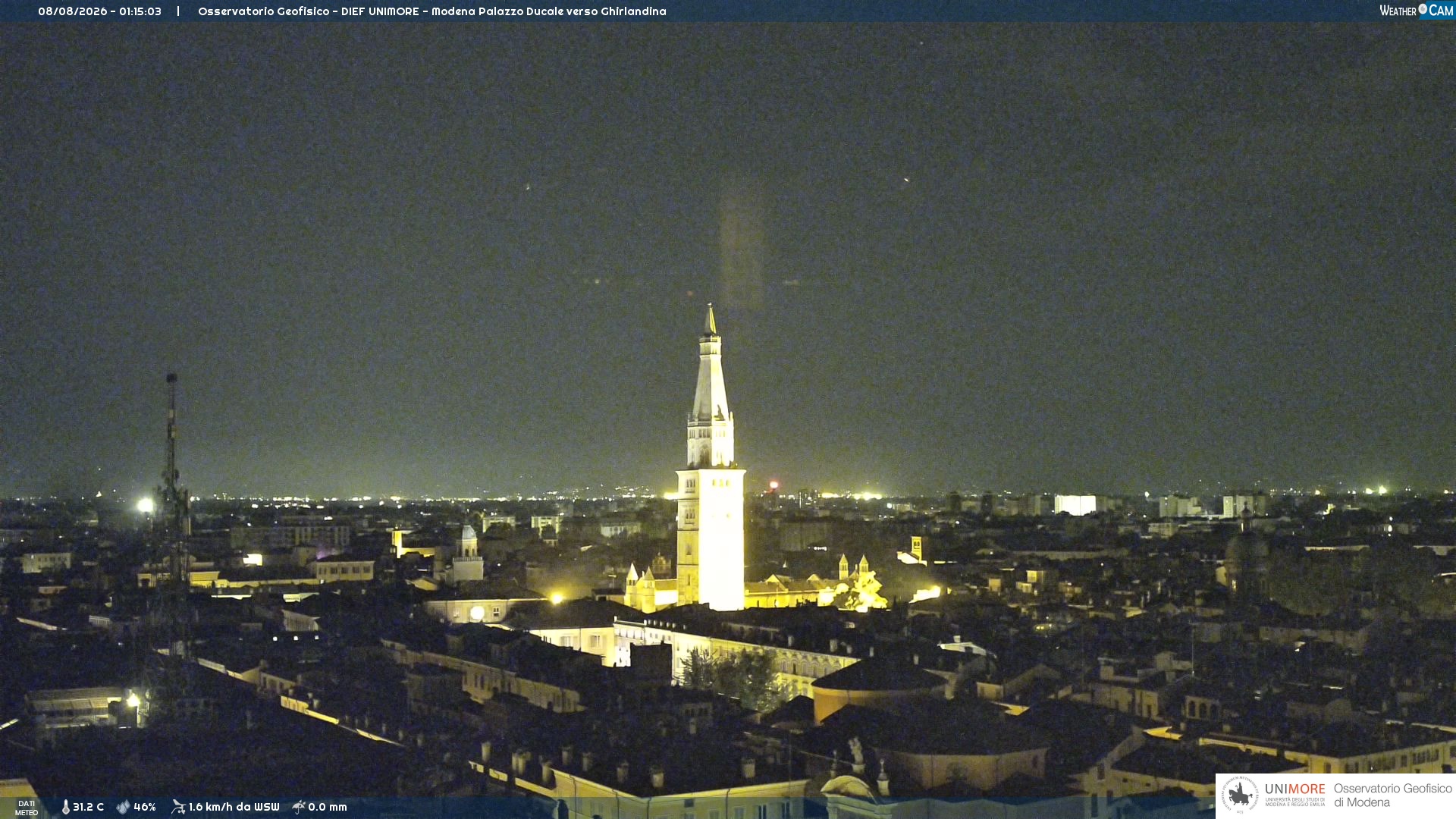The width and height of the screenshot is (1456, 819).
Task: Click the humidity droplet icon
Action: coord(124,807)
